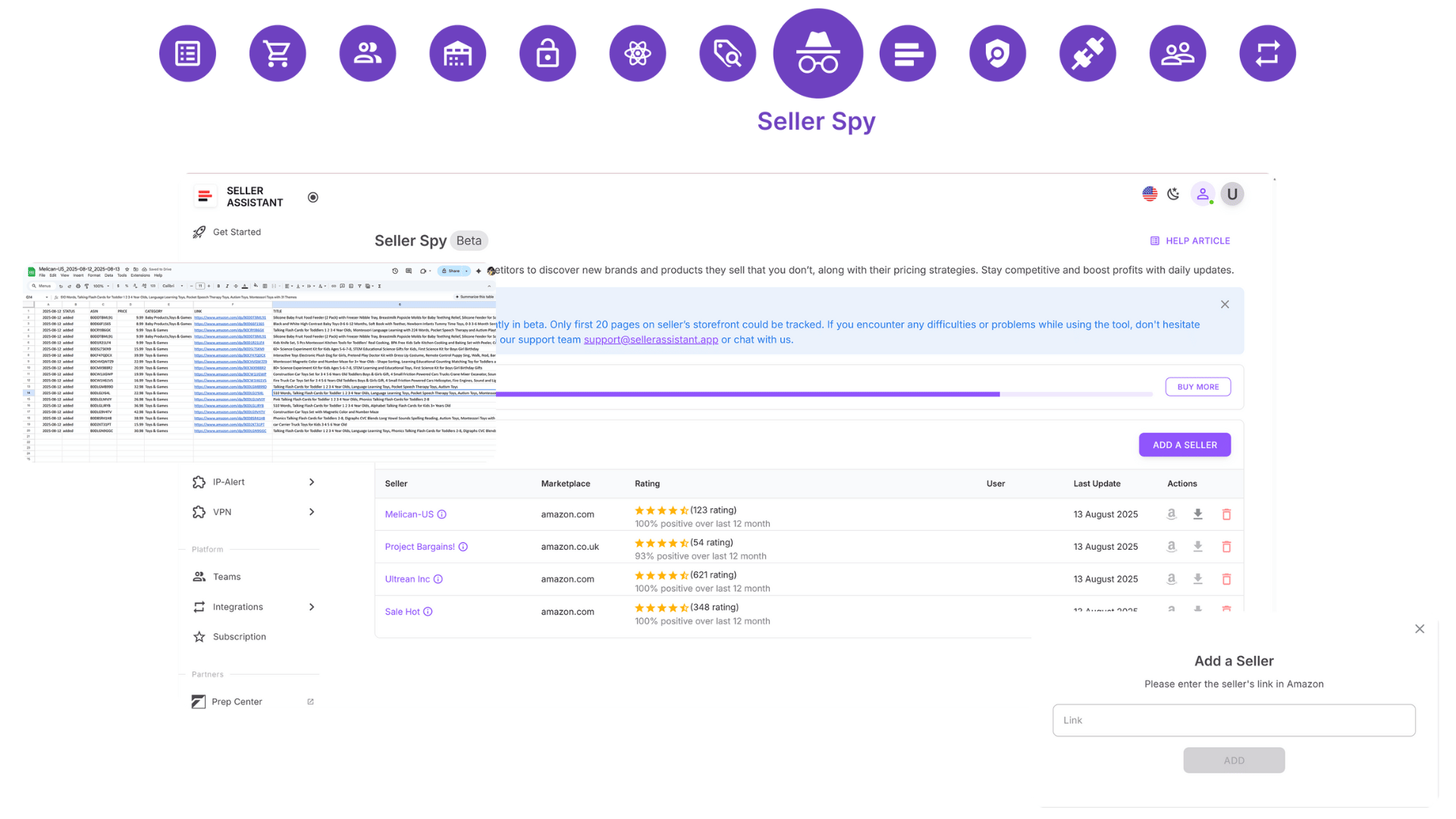Select the shopping cart tool icon
Screen dimensions: 1456x819
point(278,53)
